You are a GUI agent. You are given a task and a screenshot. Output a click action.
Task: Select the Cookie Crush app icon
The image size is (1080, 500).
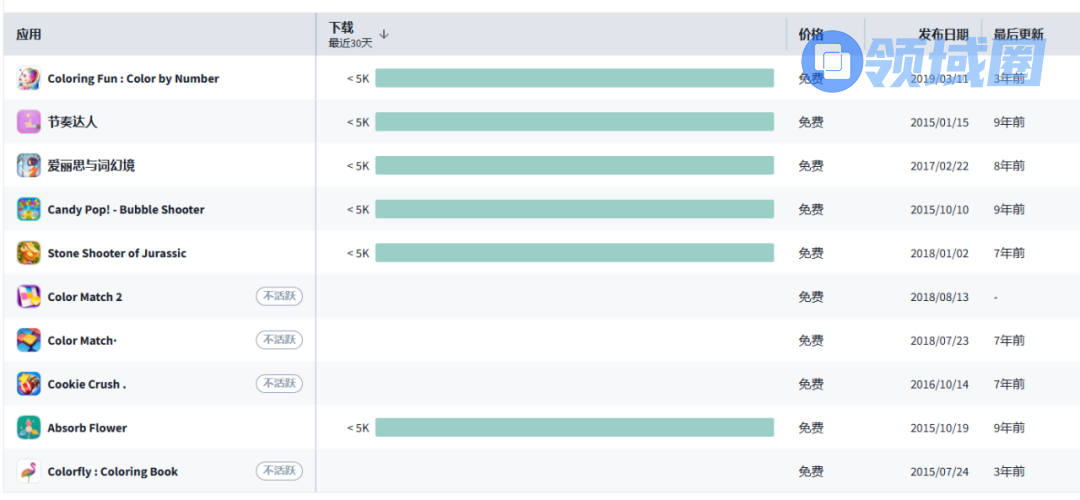click(x=29, y=384)
